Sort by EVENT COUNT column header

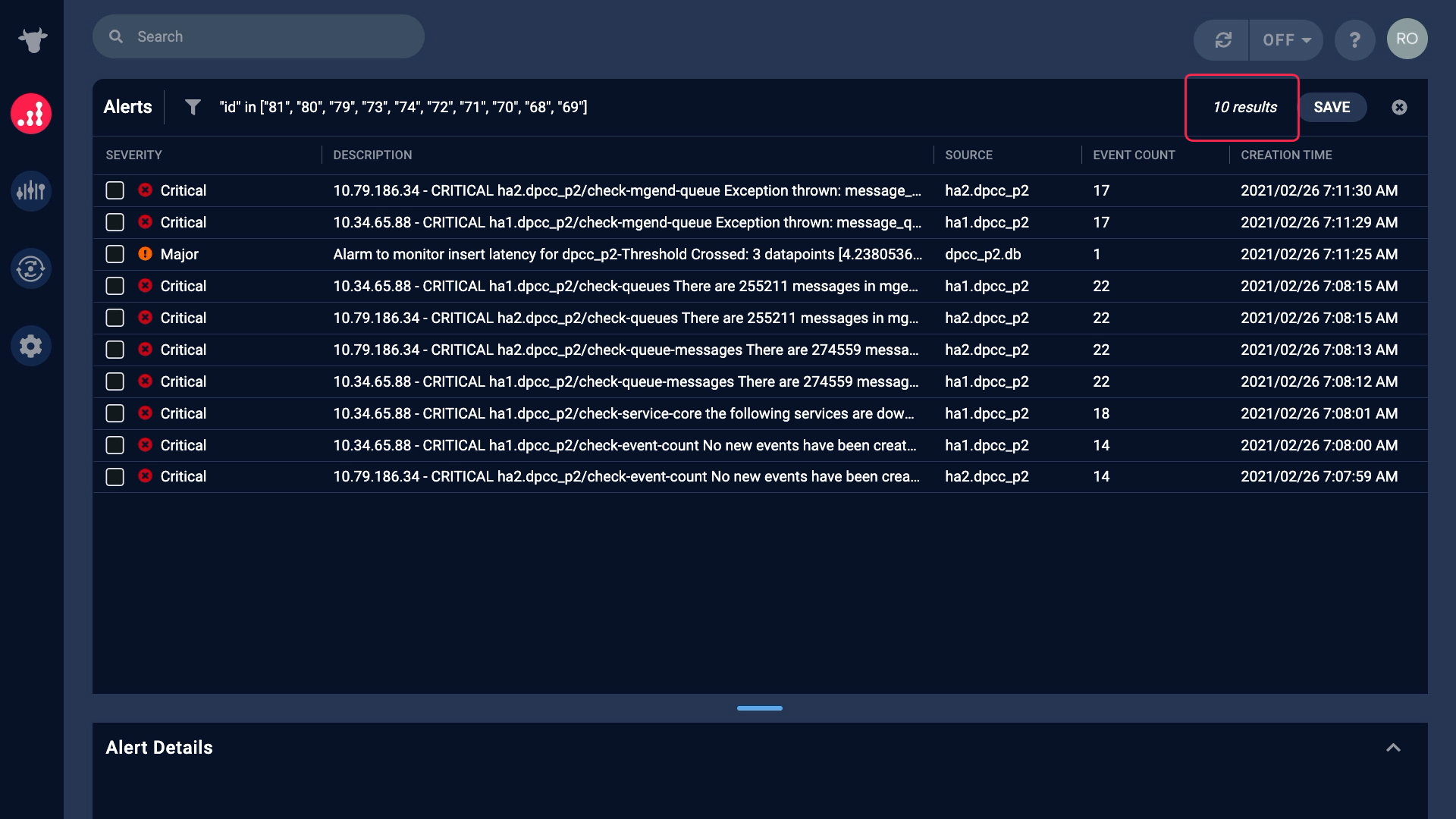(1134, 155)
